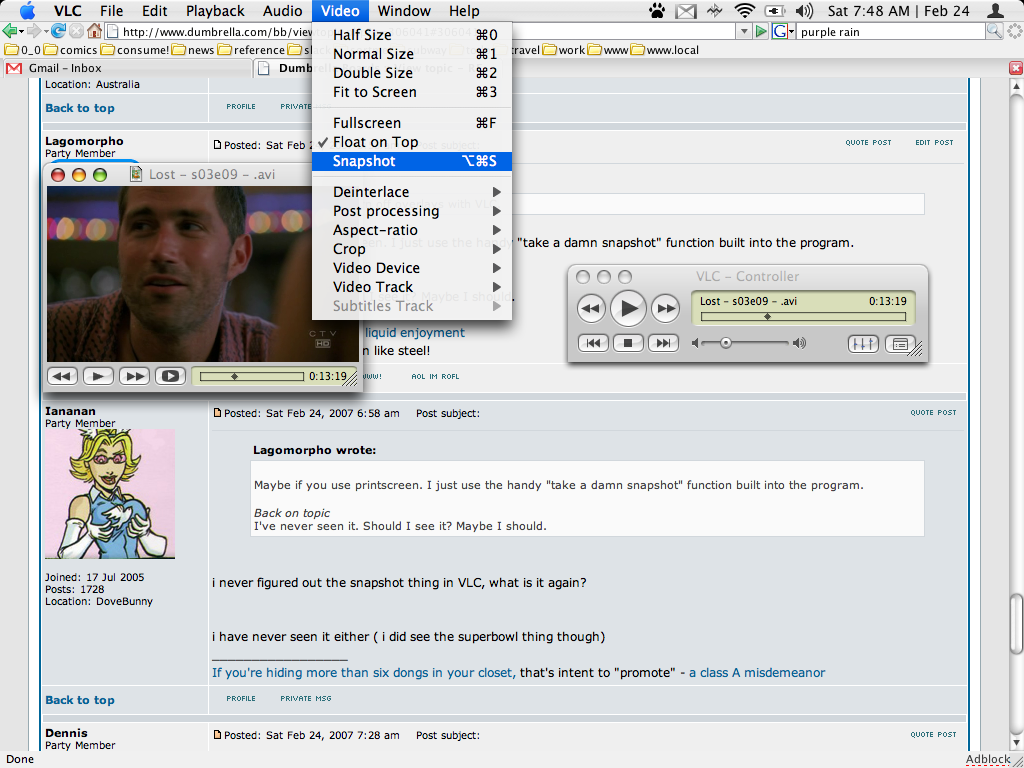The image size is (1024, 768).
Task: Click Back to top link below Iananan's post
Action: pos(80,700)
